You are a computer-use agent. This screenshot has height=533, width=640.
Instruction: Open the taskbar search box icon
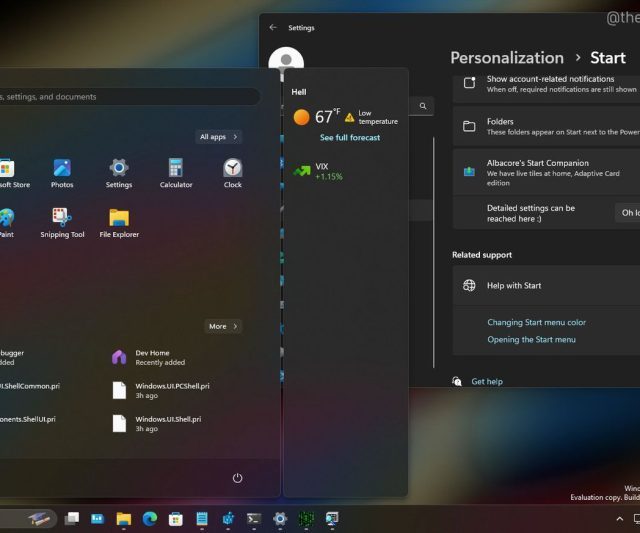39,519
